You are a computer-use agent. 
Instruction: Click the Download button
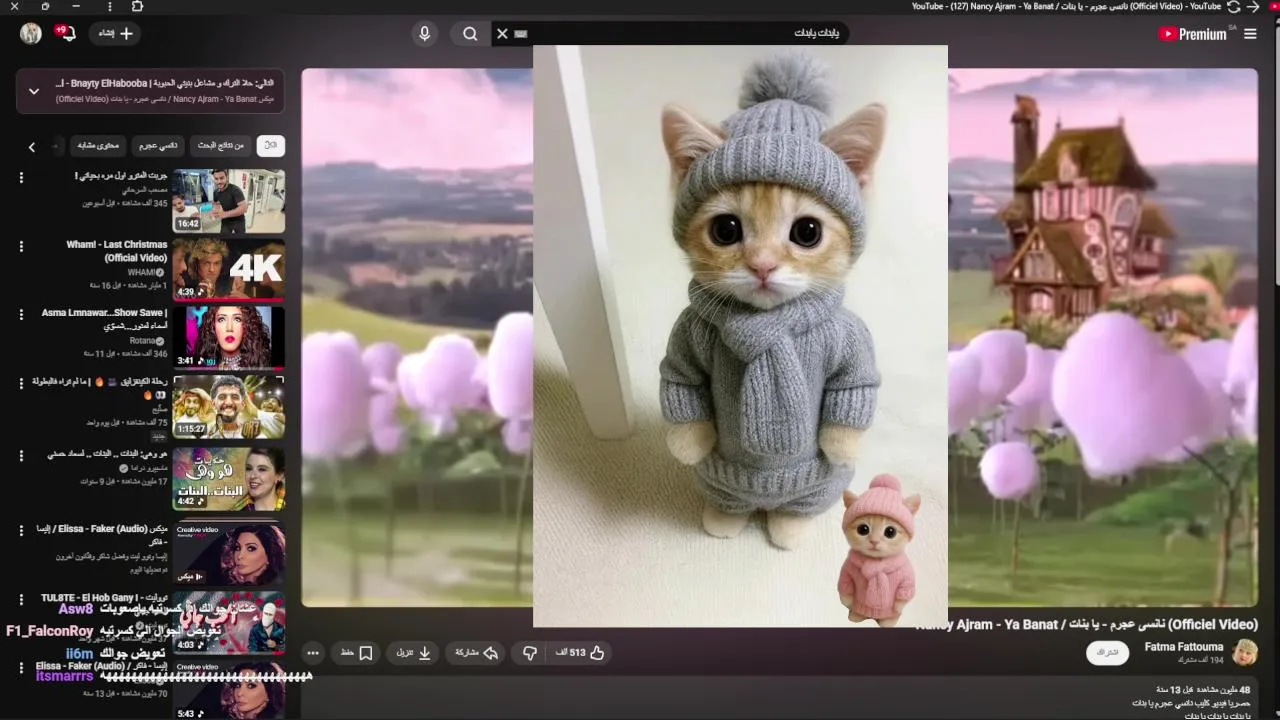point(413,653)
